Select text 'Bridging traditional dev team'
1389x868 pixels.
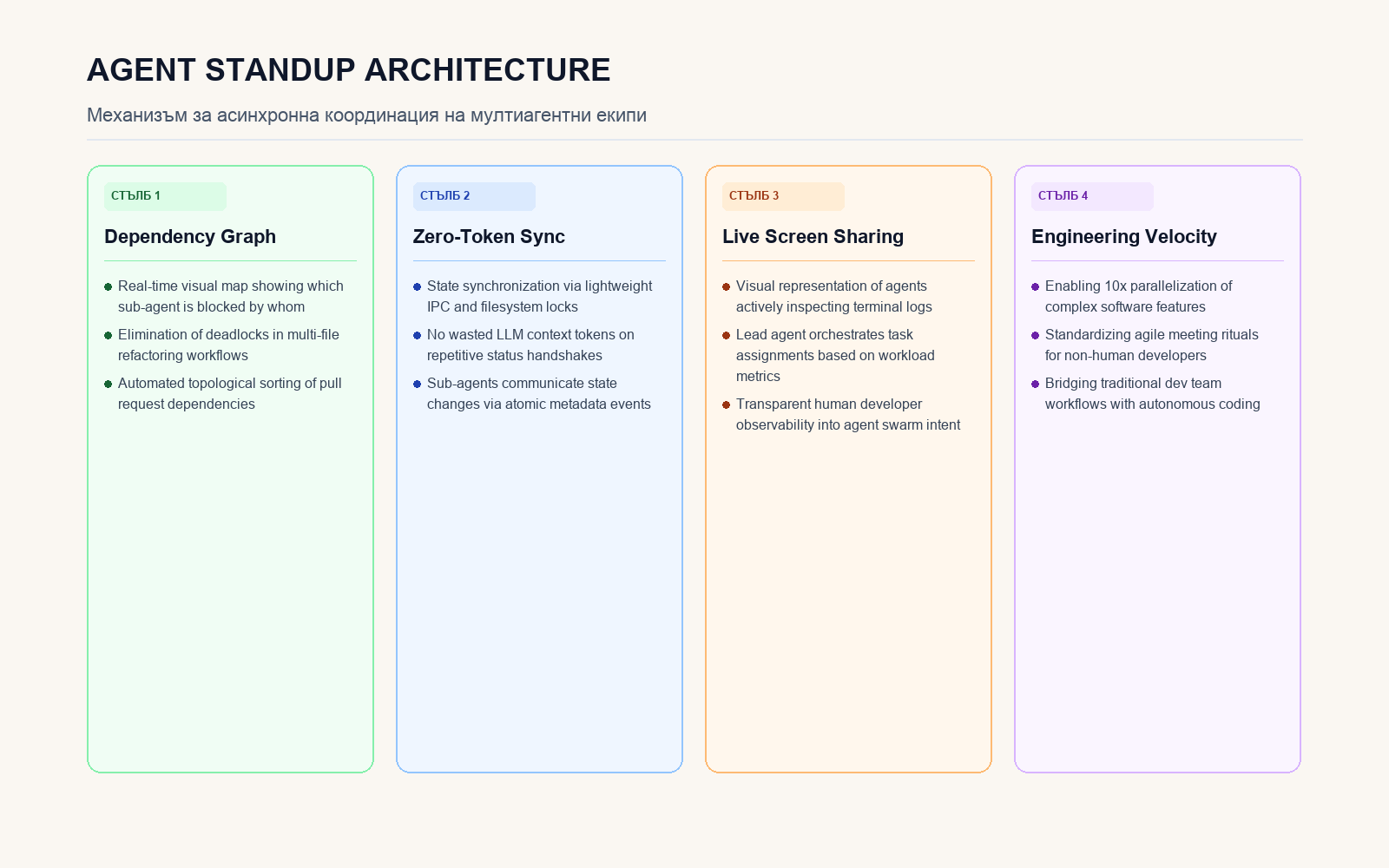click(1133, 384)
